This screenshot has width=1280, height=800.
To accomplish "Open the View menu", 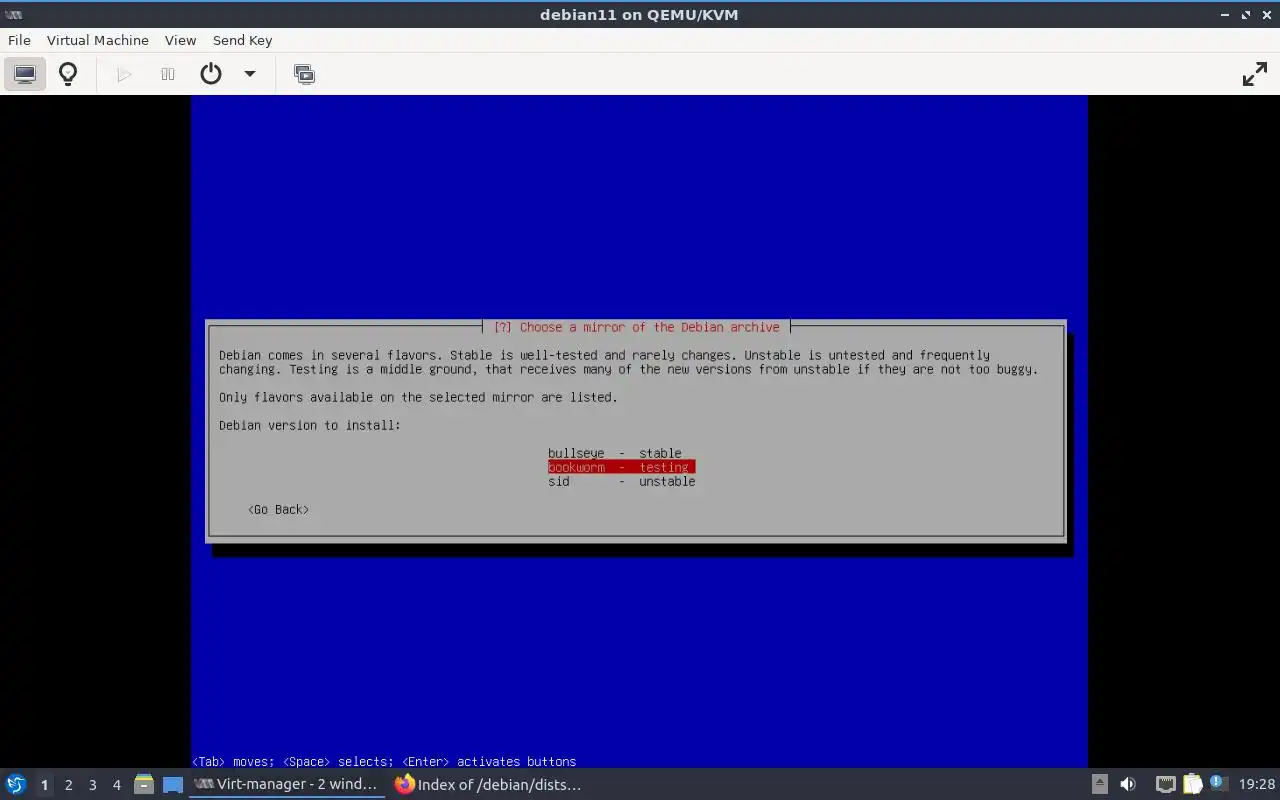I will (x=180, y=40).
